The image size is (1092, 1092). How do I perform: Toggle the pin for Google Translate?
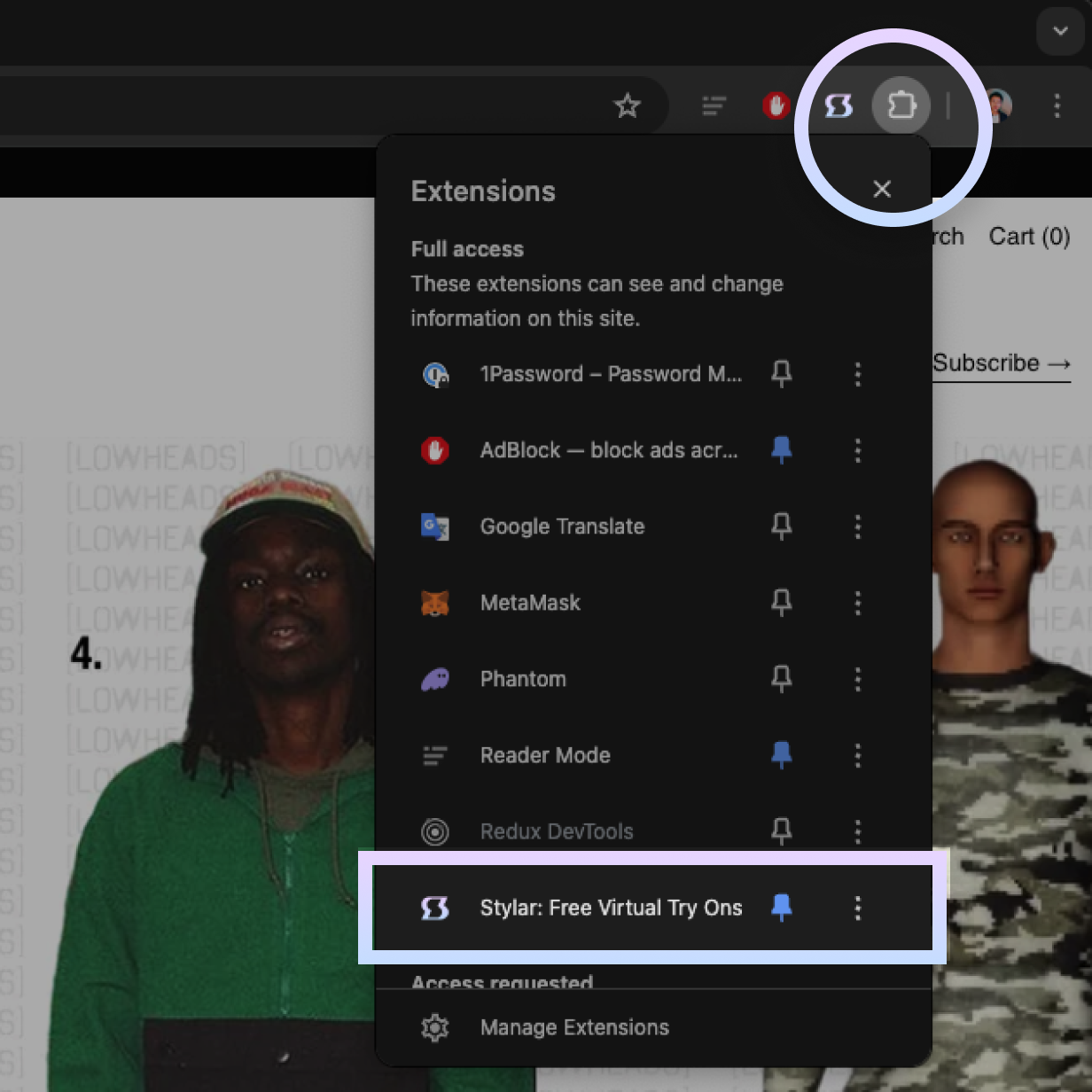tap(781, 526)
